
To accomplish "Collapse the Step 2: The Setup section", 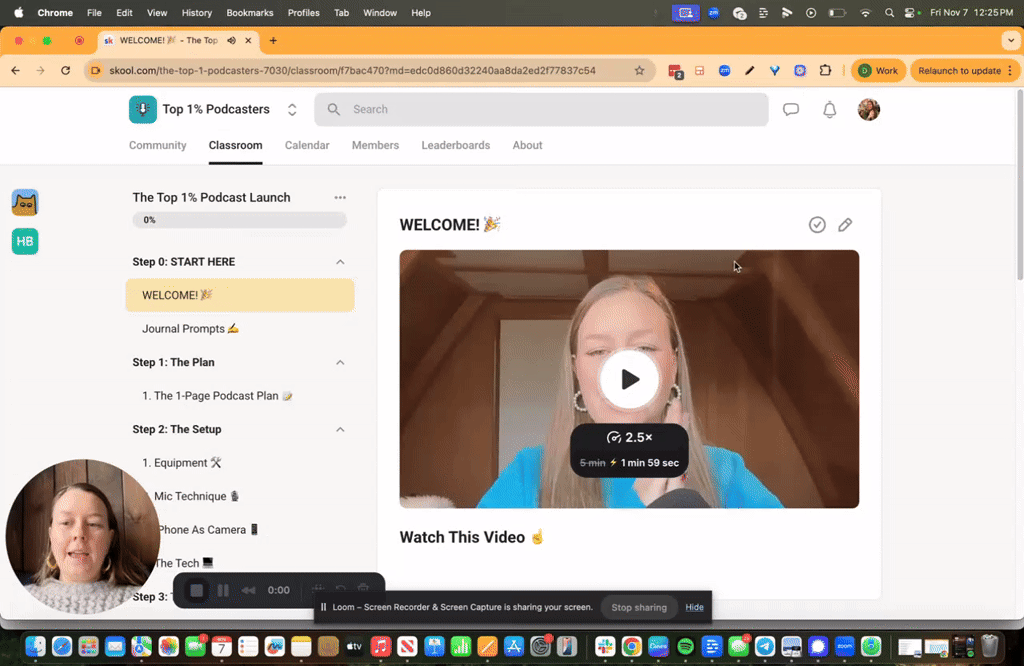I will 340,430.
